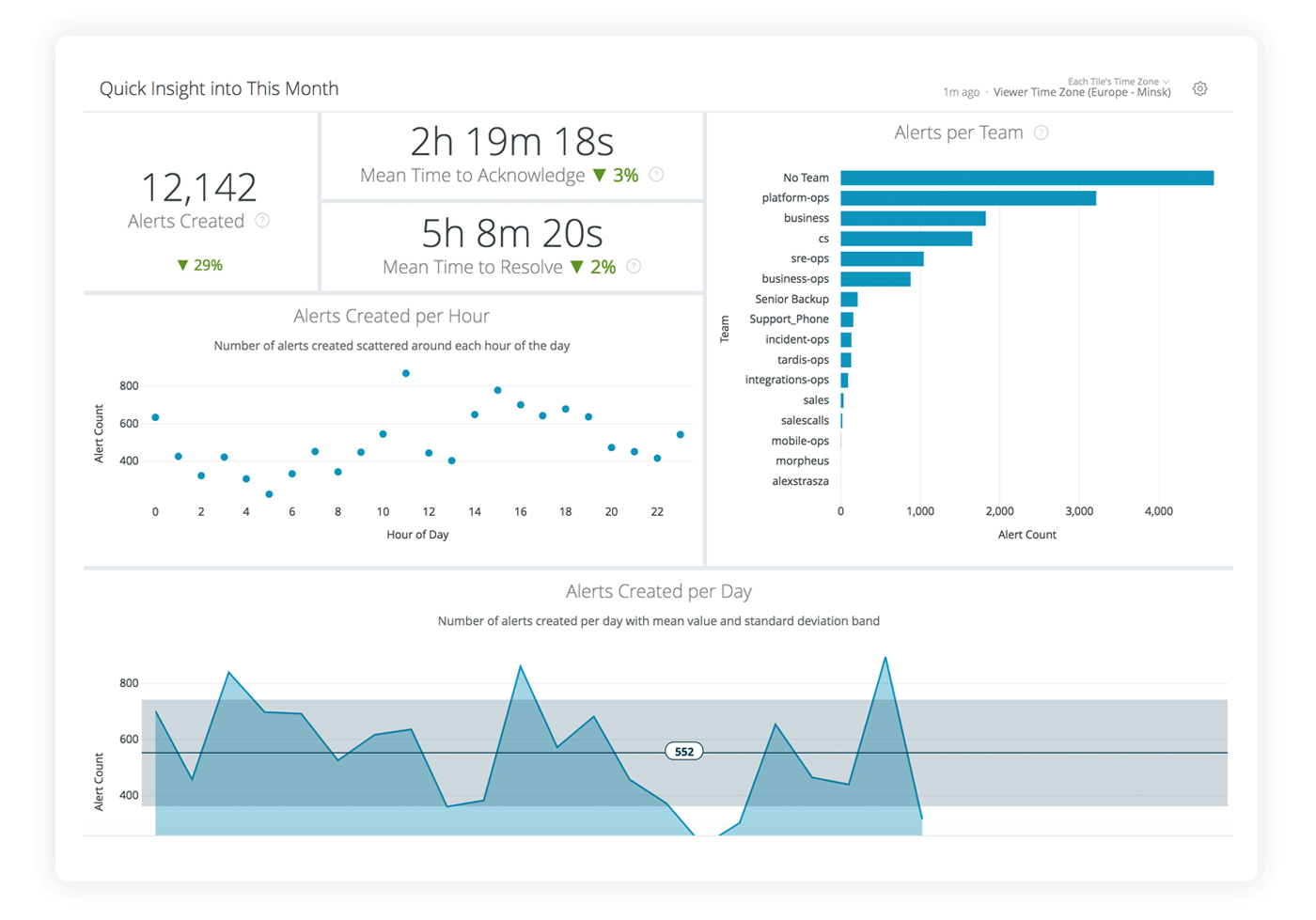
Task: Click the Alerts Created per Day tile title
Action: coord(658,591)
